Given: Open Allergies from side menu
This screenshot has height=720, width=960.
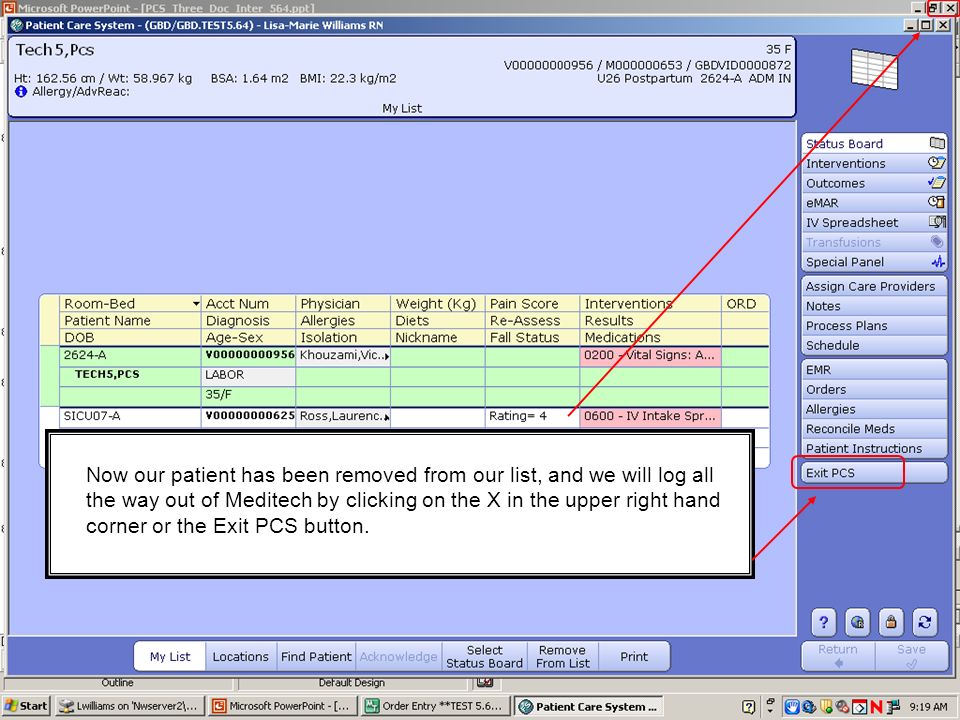Looking at the screenshot, I should click(x=874, y=409).
